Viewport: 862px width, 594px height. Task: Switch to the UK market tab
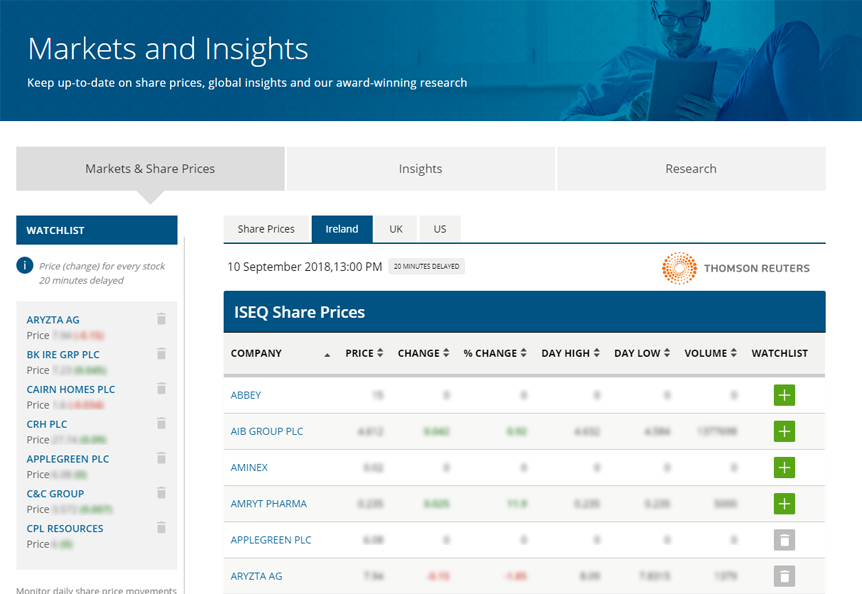[396, 229]
